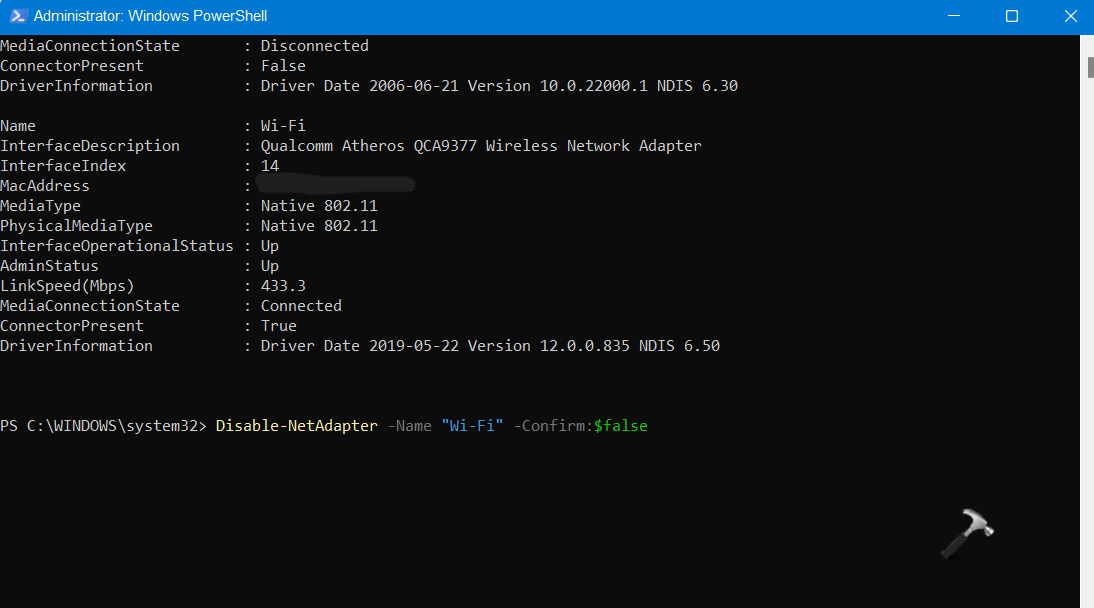This screenshot has width=1094, height=608.
Task: Click the LinkSpeed value 433.3
Action: pos(283,286)
